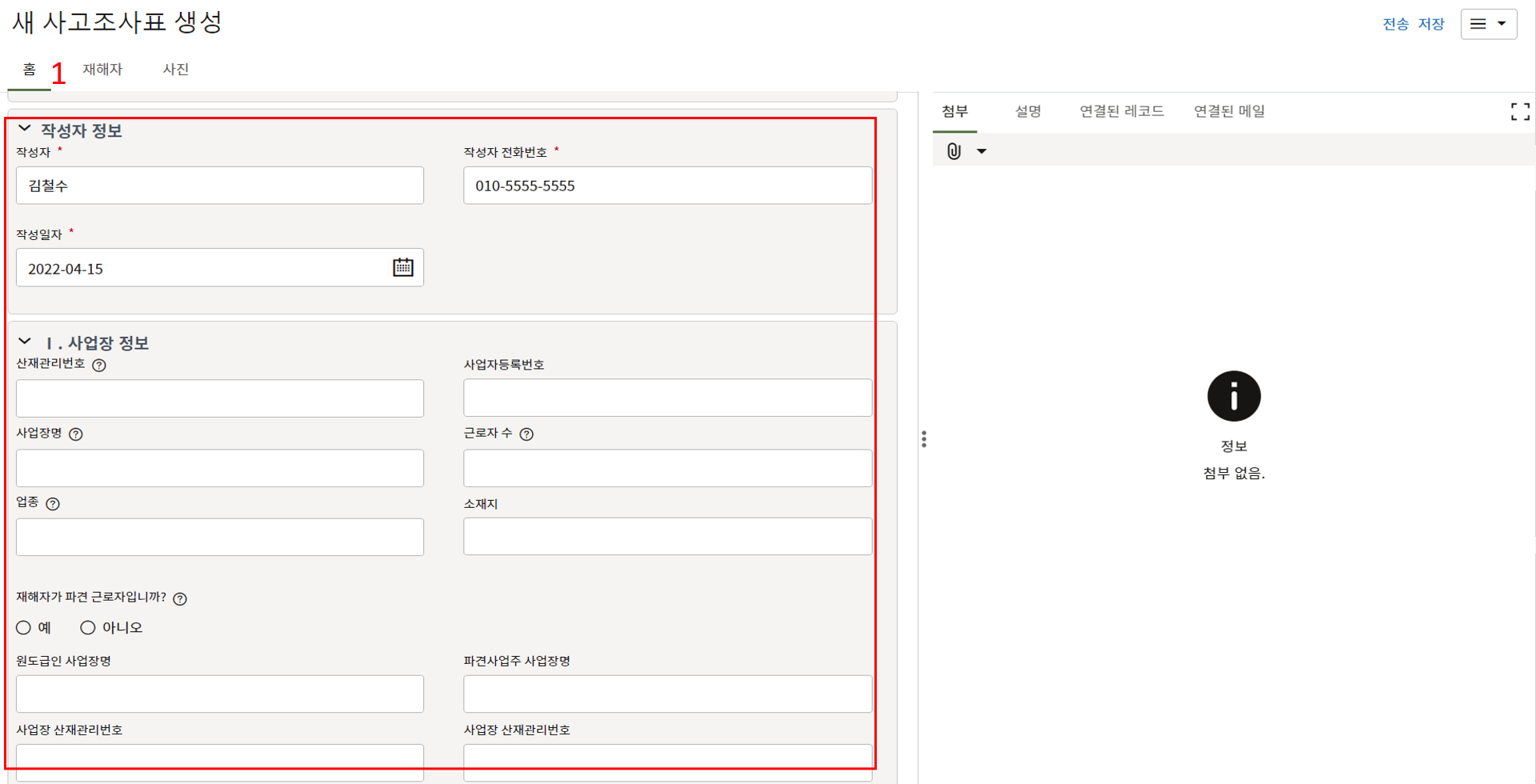The width and height of the screenshot is (1536, 784).
Task: Click help icon next to 업종
Action: click(x=53, y=504)
